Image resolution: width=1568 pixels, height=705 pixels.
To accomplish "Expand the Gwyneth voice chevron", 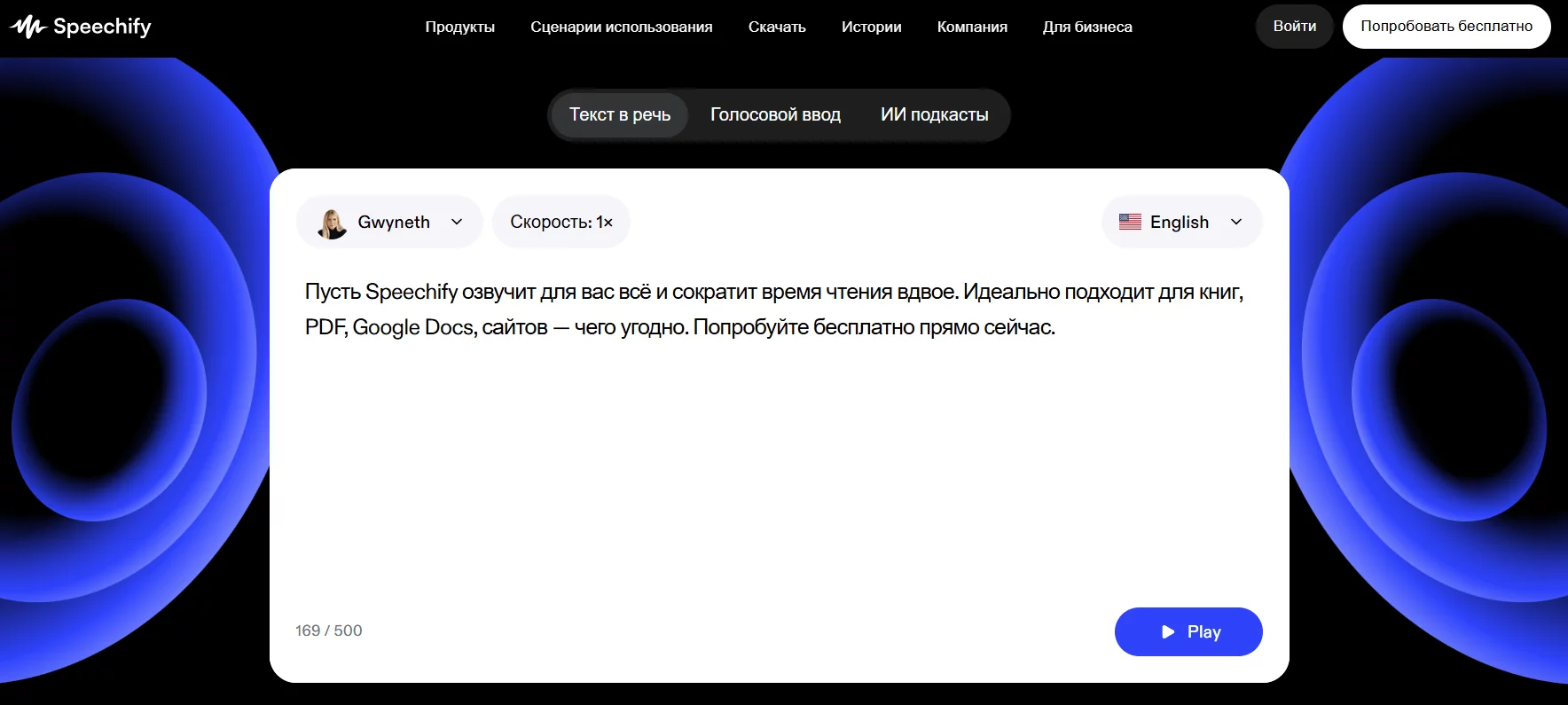I will tap(457, 223).
